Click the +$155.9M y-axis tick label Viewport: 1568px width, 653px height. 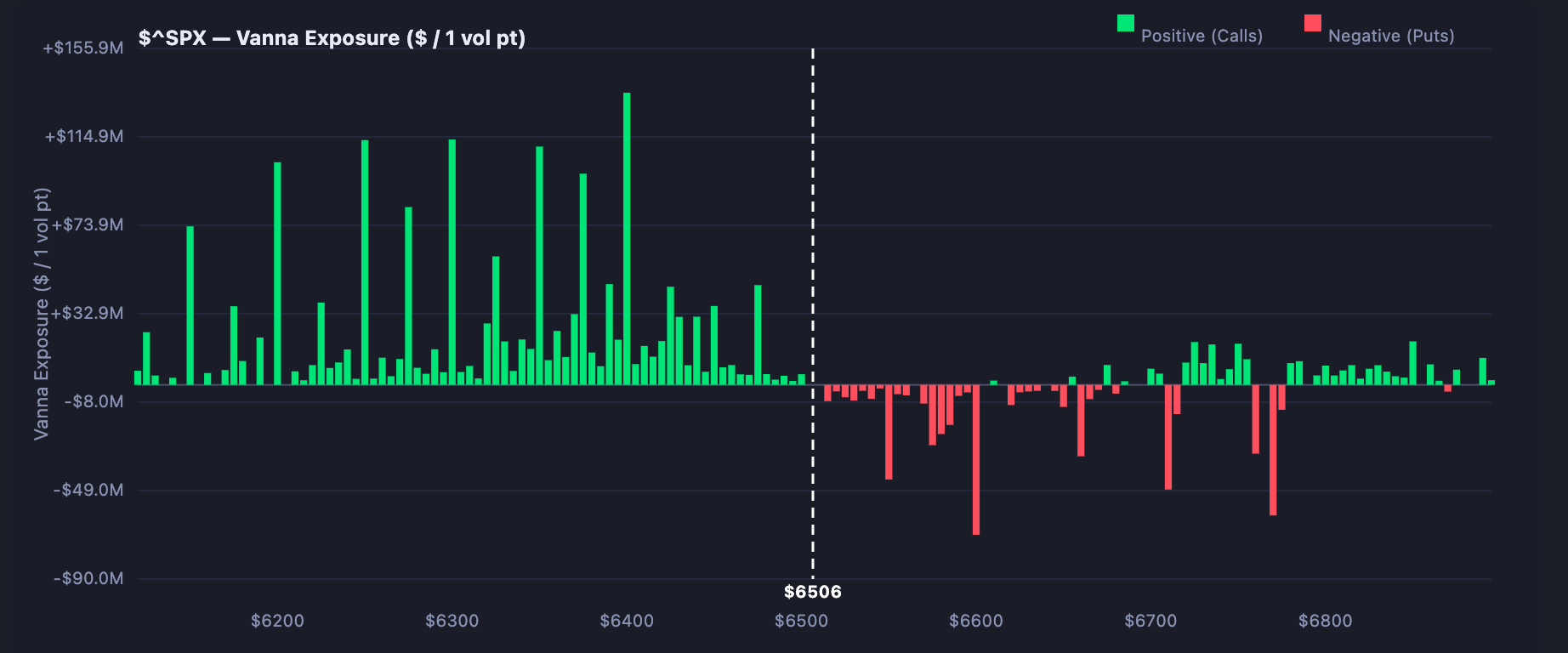click(83, 48)
